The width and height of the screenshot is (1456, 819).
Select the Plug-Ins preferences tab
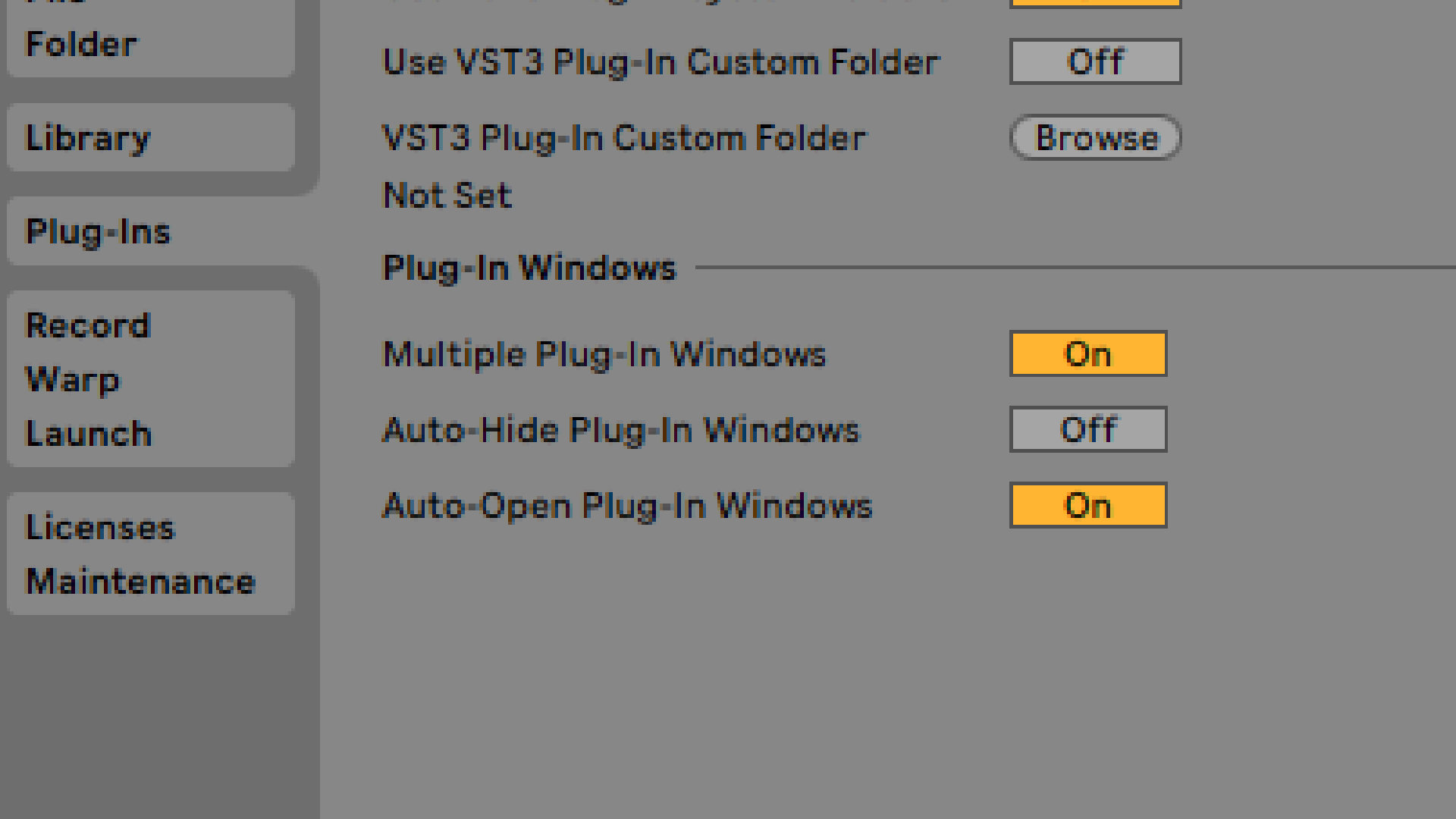click(x=98, y=232)
